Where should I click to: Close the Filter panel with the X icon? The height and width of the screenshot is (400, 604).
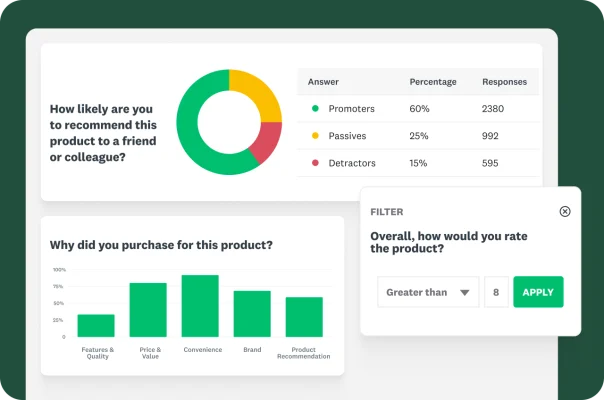[565, 211]
